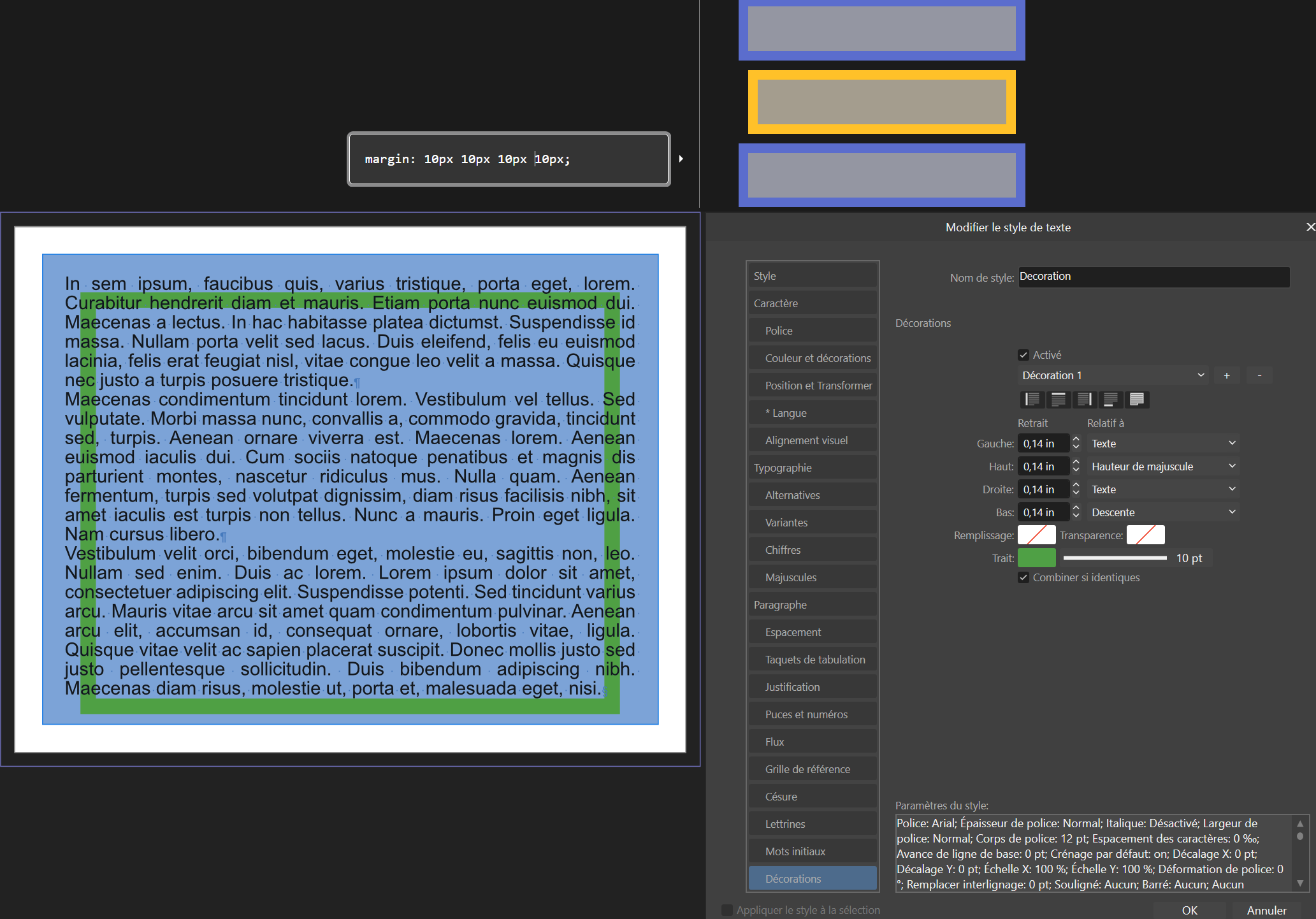Select the top border decoration icon

1059,400
